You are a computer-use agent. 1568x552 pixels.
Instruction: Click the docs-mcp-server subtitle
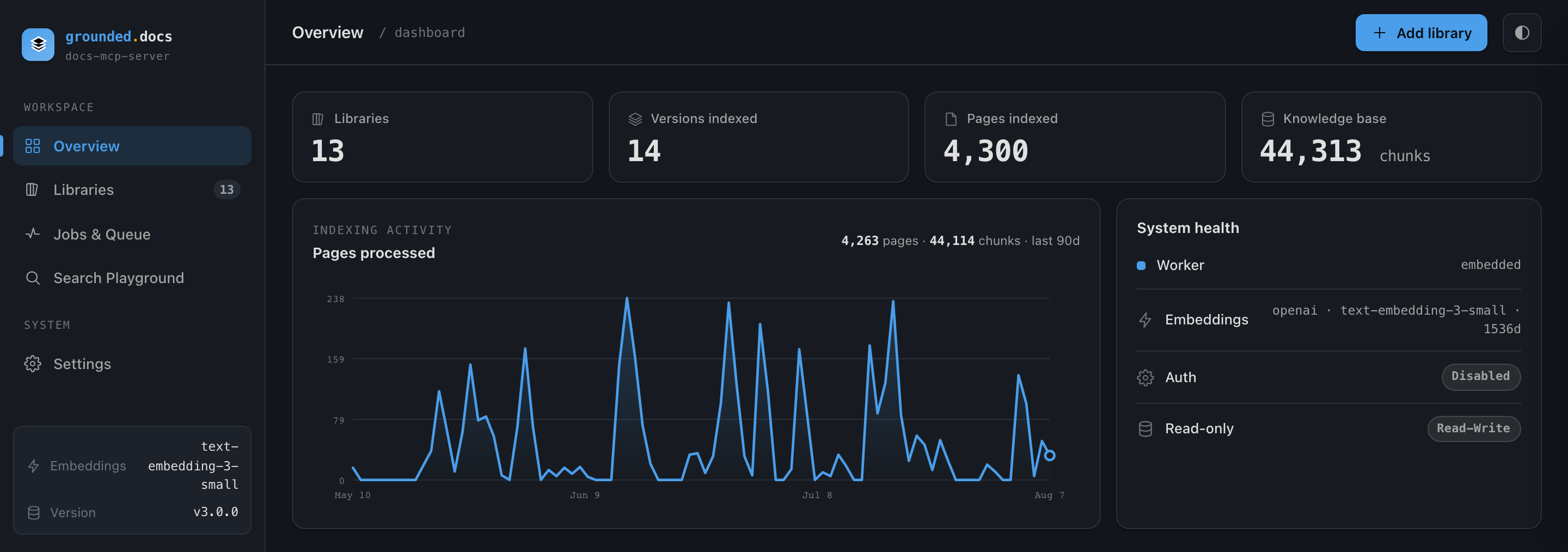(118, 56)
